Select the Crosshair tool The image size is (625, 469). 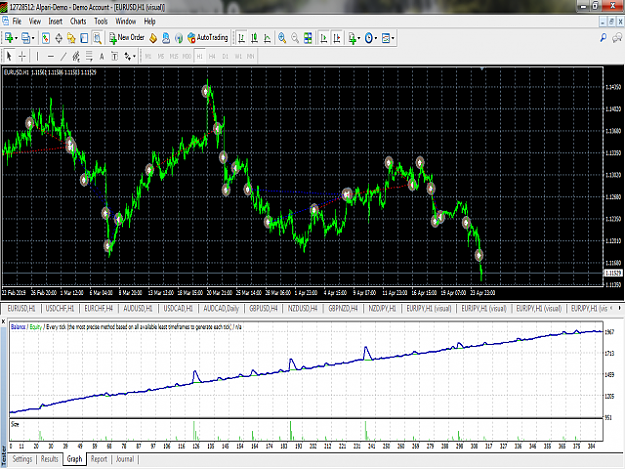[22, 57]
